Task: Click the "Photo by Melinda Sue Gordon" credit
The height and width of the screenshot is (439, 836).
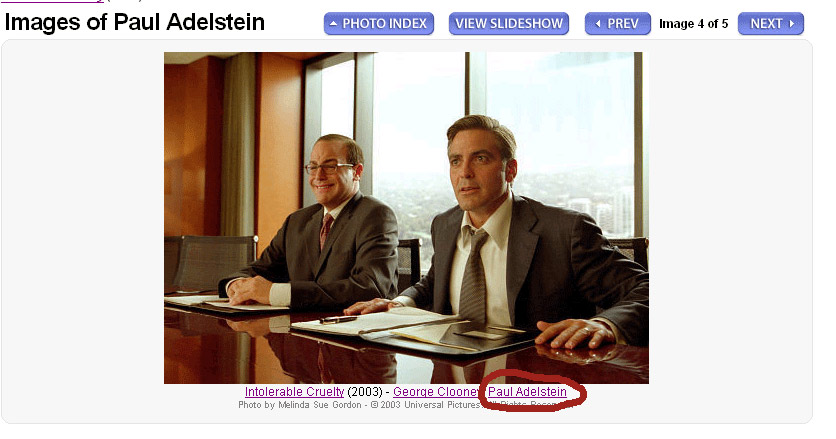Action: pos(300,405)
